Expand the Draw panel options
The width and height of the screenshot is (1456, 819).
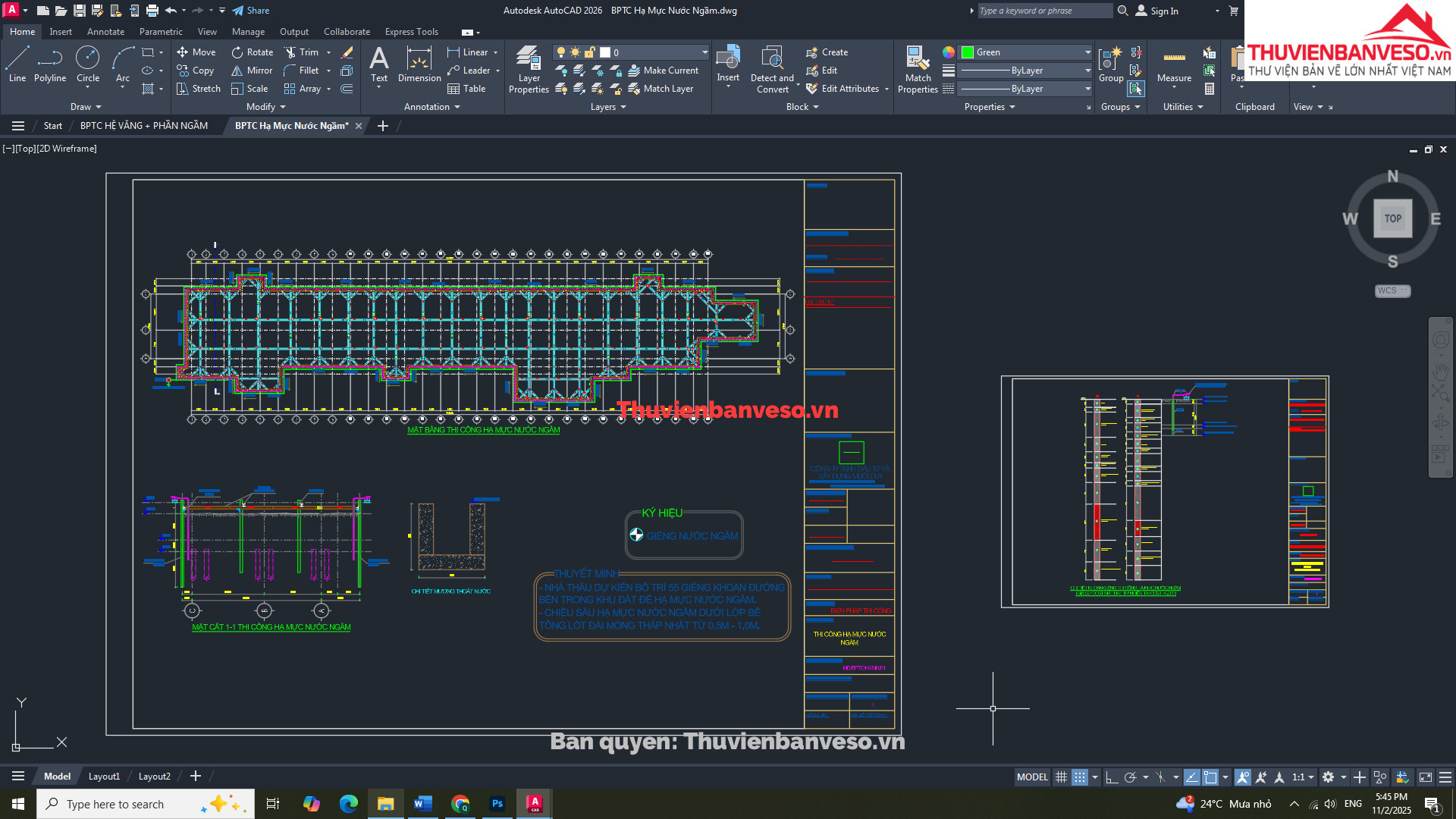coord(86,107)
